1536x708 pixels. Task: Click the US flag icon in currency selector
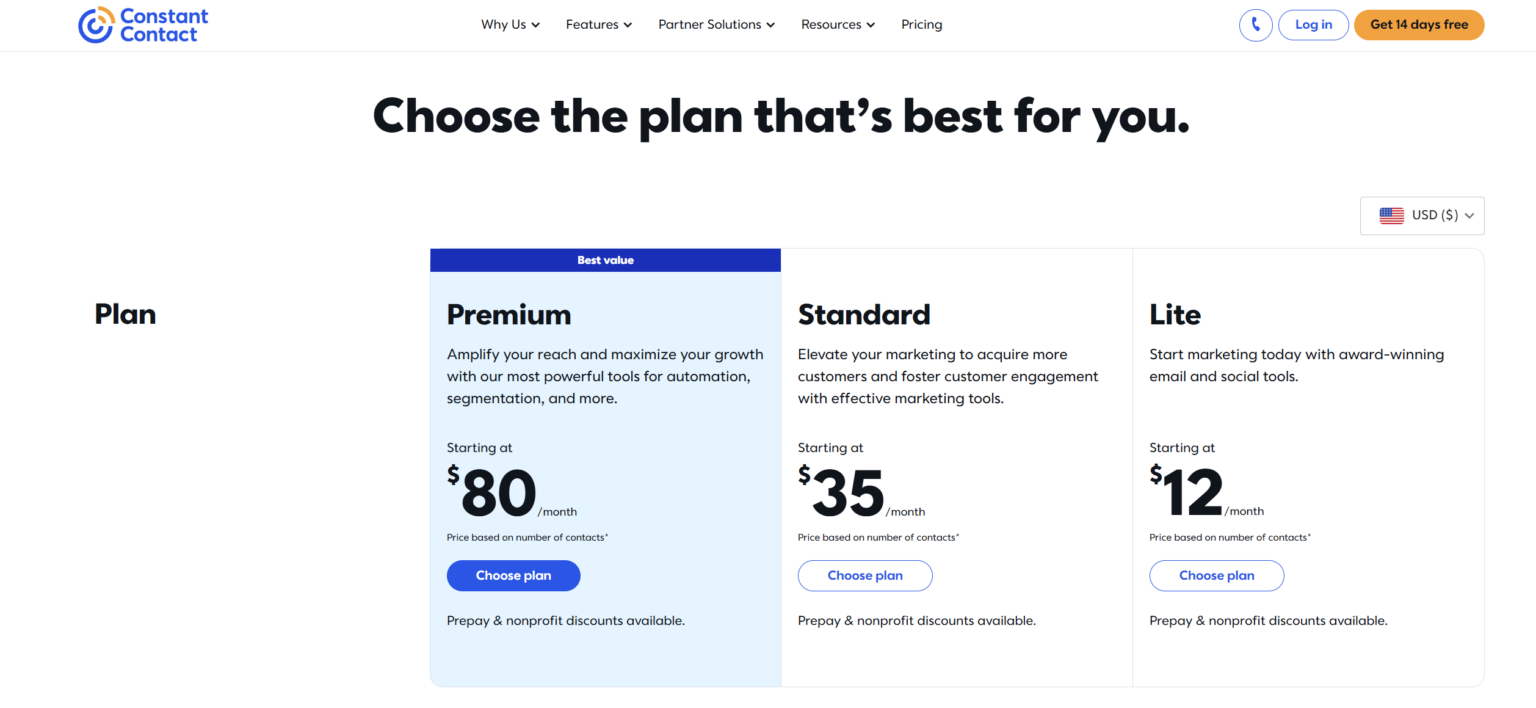[1391, 215]
